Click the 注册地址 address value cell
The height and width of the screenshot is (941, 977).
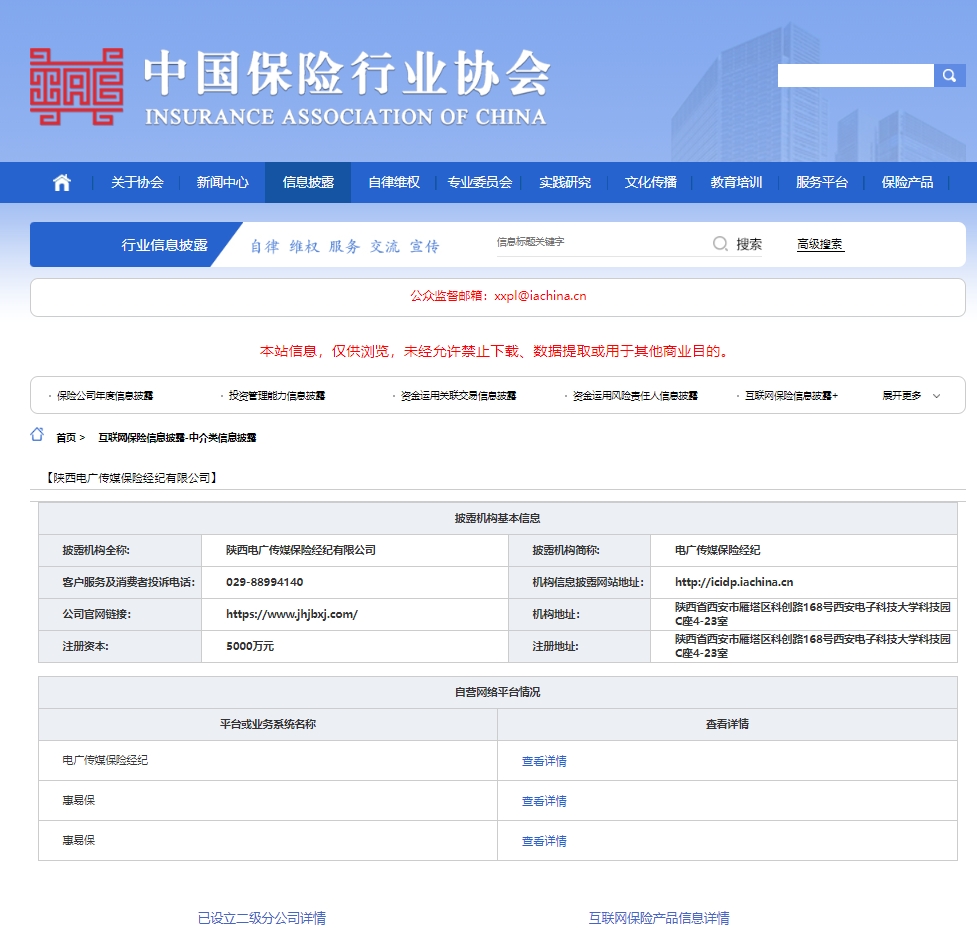804,646
